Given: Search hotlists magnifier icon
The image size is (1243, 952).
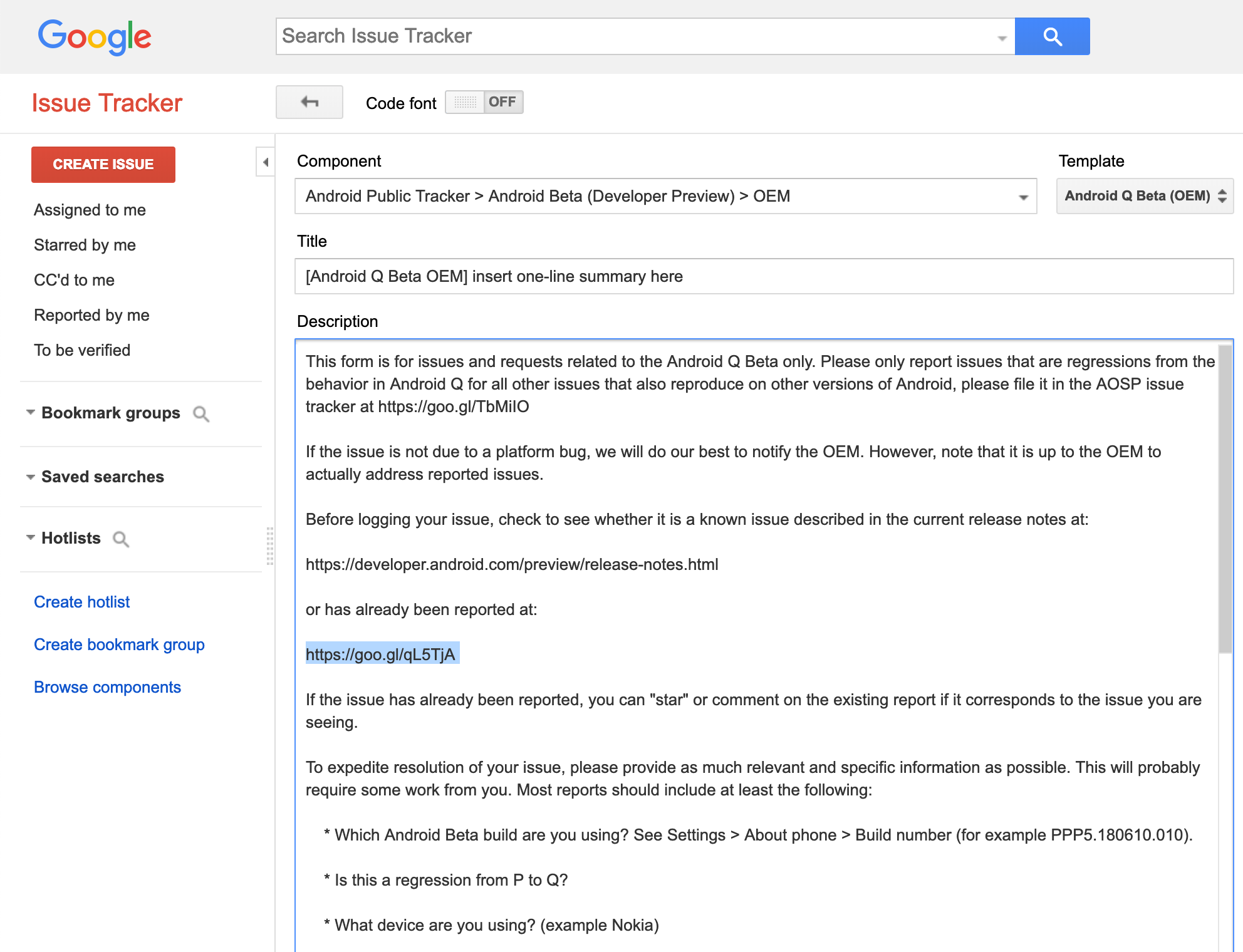Looking at the screenshot, I should (121, 539).
